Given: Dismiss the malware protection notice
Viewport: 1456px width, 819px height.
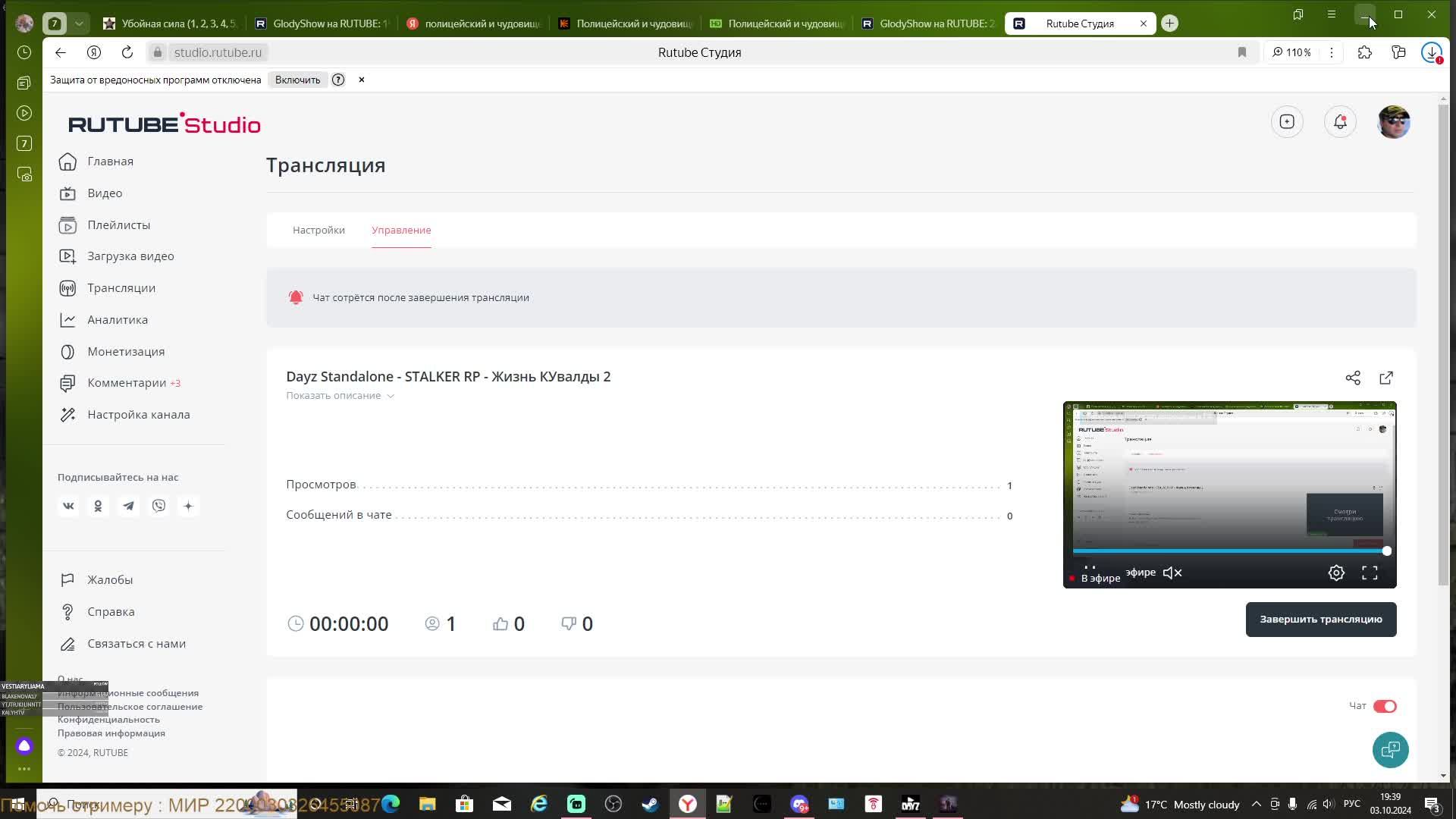Looking at the screenshot, I should (x=362, y=80).
